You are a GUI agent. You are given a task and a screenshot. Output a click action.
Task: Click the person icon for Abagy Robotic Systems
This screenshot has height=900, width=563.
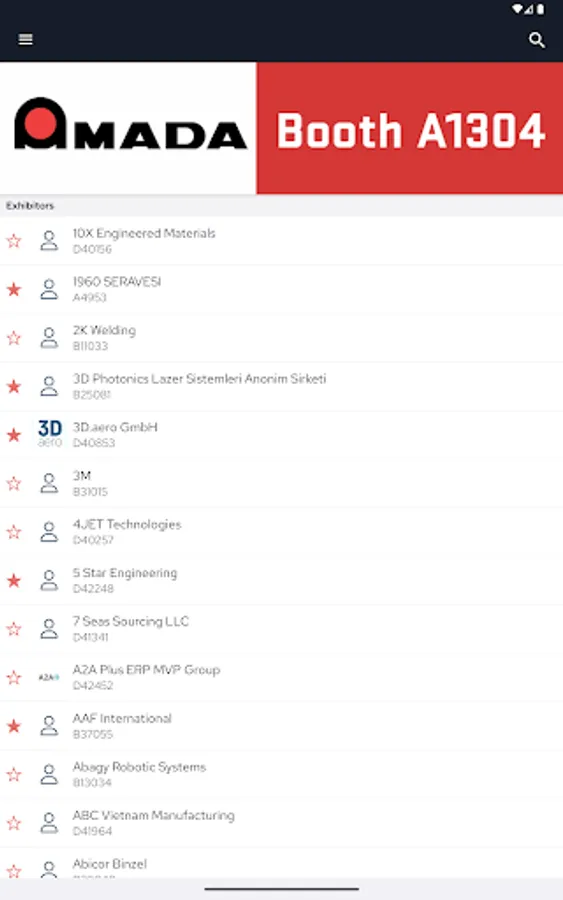49,774
